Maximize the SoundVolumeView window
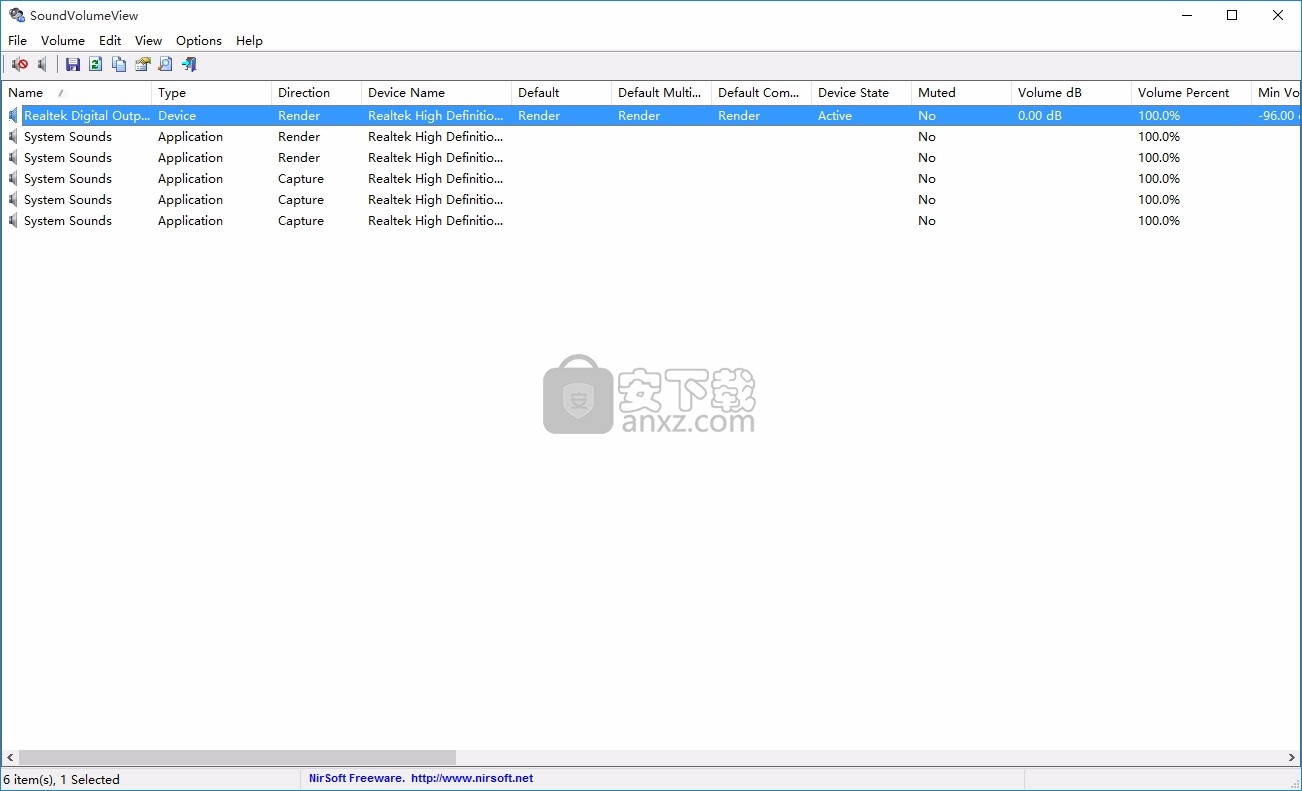Viewport: 1302px width, 791px height. 1232,15
